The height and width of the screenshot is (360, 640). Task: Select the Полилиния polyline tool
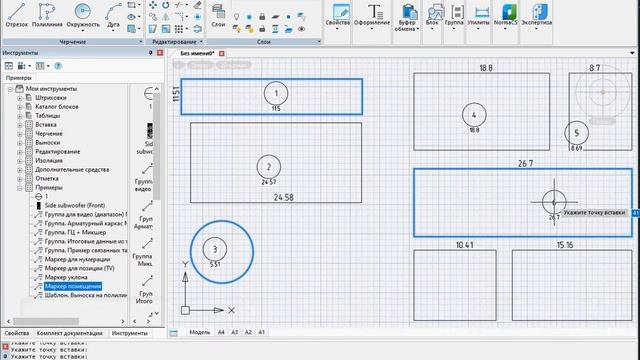tap(47, 15)
